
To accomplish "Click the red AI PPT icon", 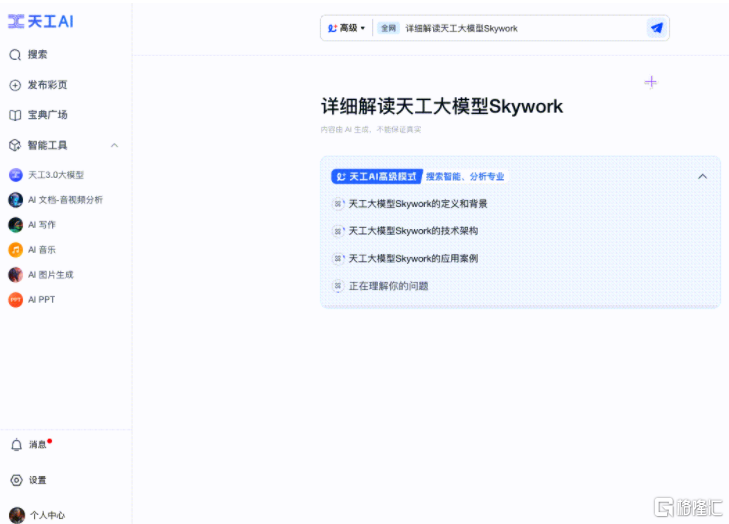I will [x=15, y=300].
